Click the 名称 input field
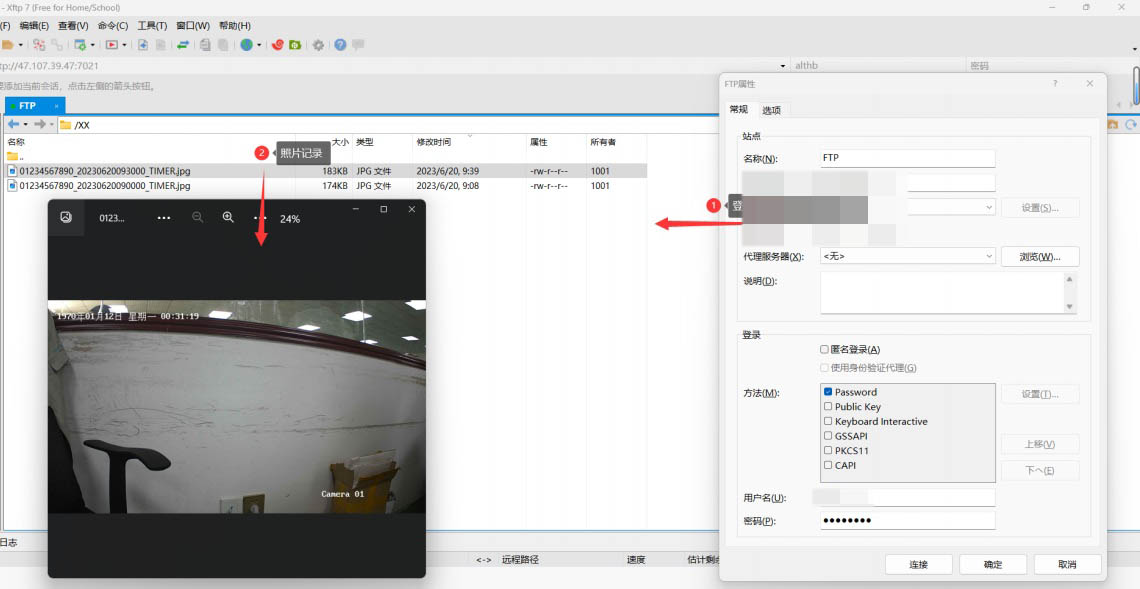 (906, 158)
